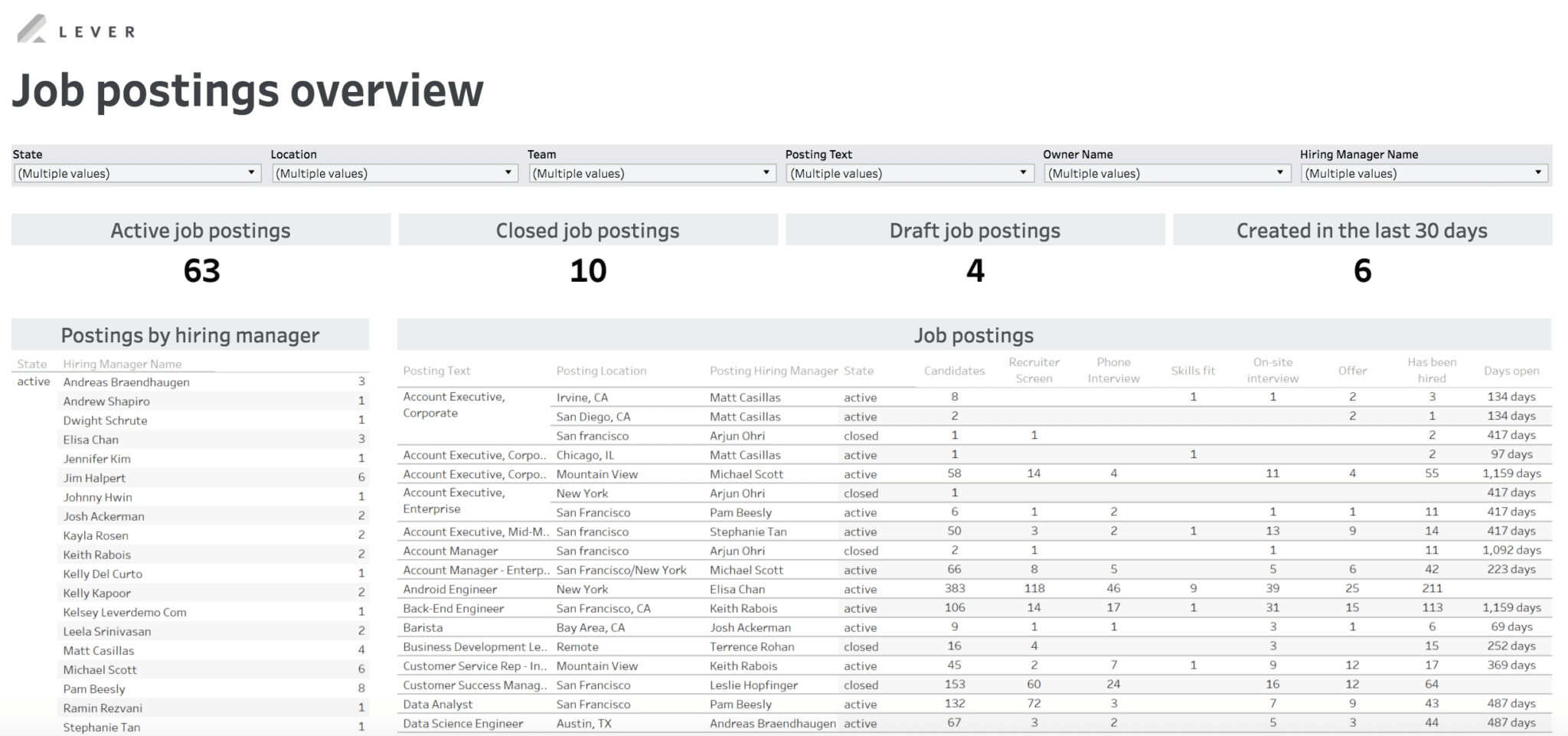The width and height of the screenshot is (1568, 736).
Task: Click the Posting Location column header
Action: [601, 371]
